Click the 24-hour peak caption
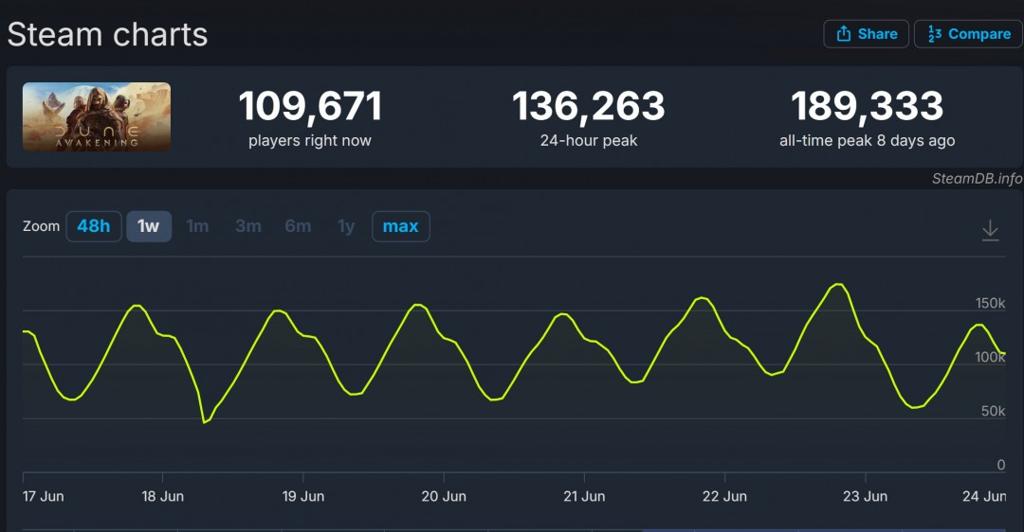The width and height of the screenshot is (1024, 532). [588, 140]
